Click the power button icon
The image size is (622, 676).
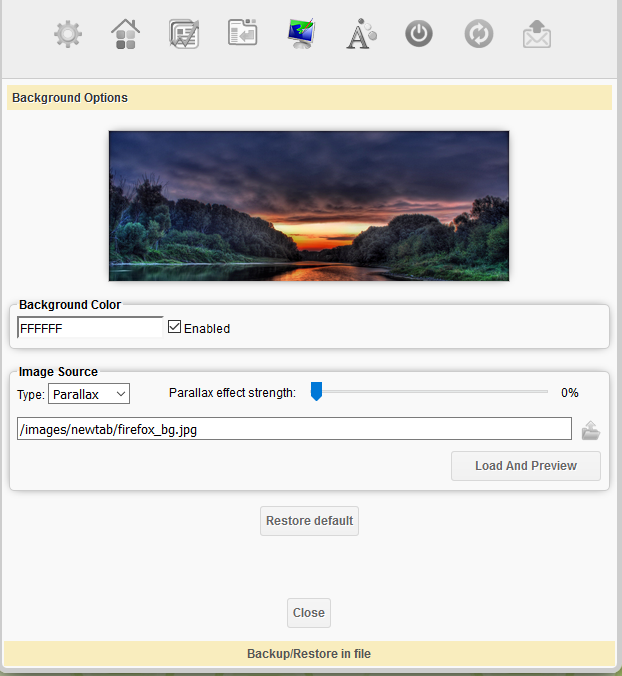[419, 35]
